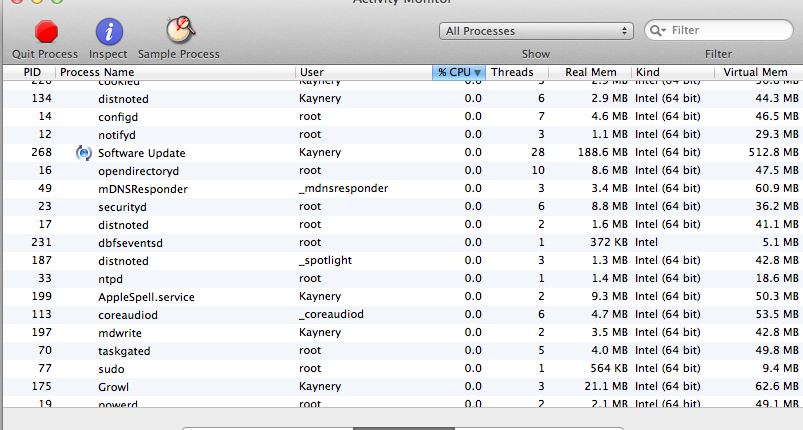The width and height of the screenshot is (803, 430).
Task: Sort by the User column header
Action: pyautogui.click(x=364, y=72)
